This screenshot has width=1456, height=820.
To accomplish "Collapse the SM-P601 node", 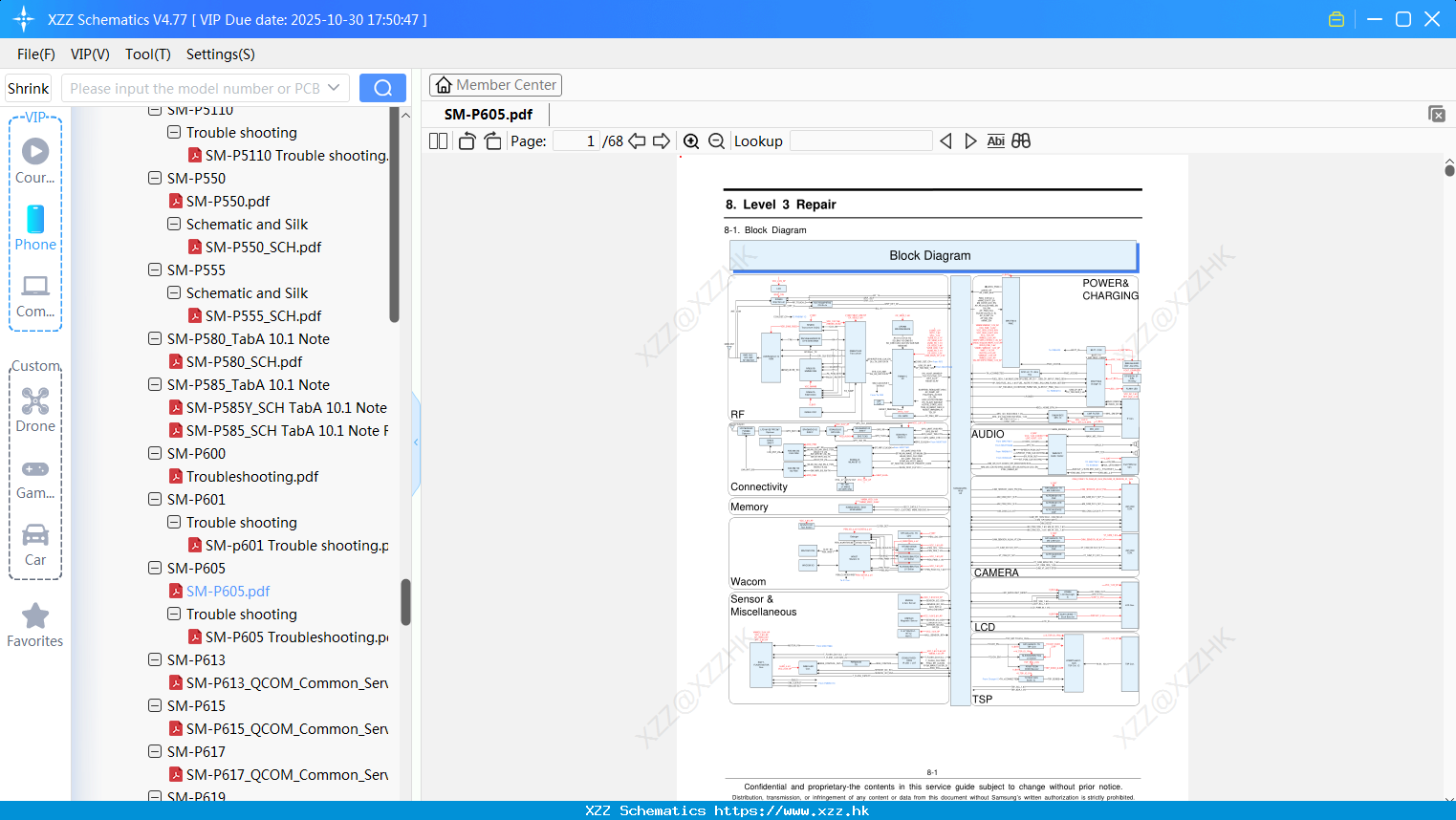I will [x=155, y=499].
